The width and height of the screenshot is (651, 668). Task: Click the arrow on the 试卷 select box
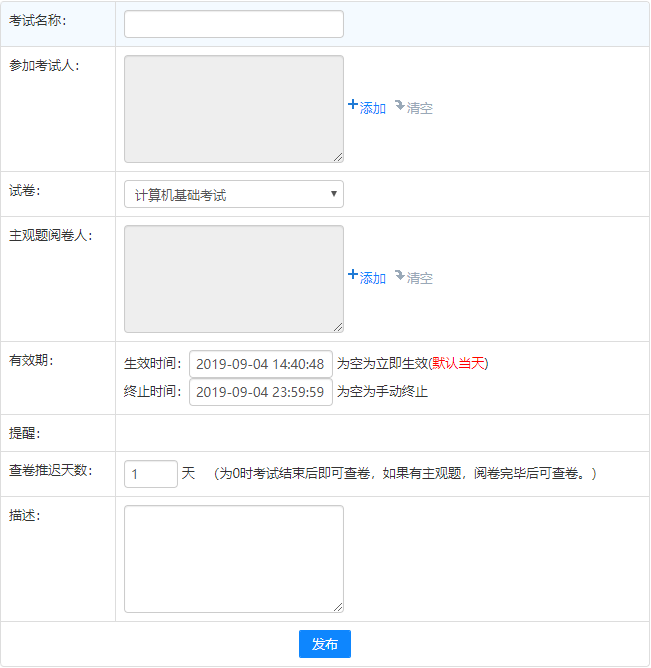click(x=333, y=194)
